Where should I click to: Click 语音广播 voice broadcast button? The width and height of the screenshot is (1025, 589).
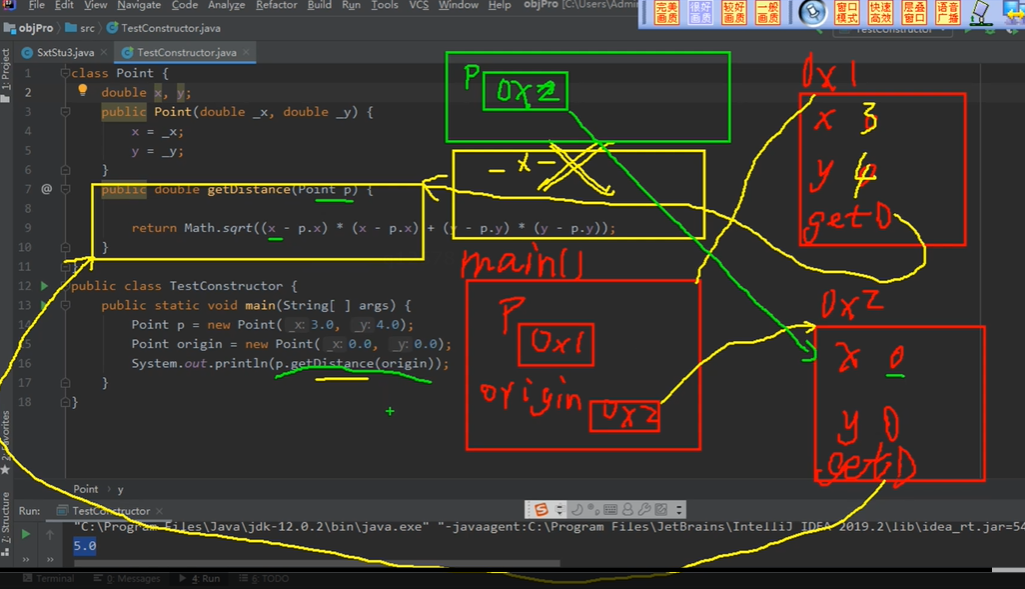pos(947,13)
